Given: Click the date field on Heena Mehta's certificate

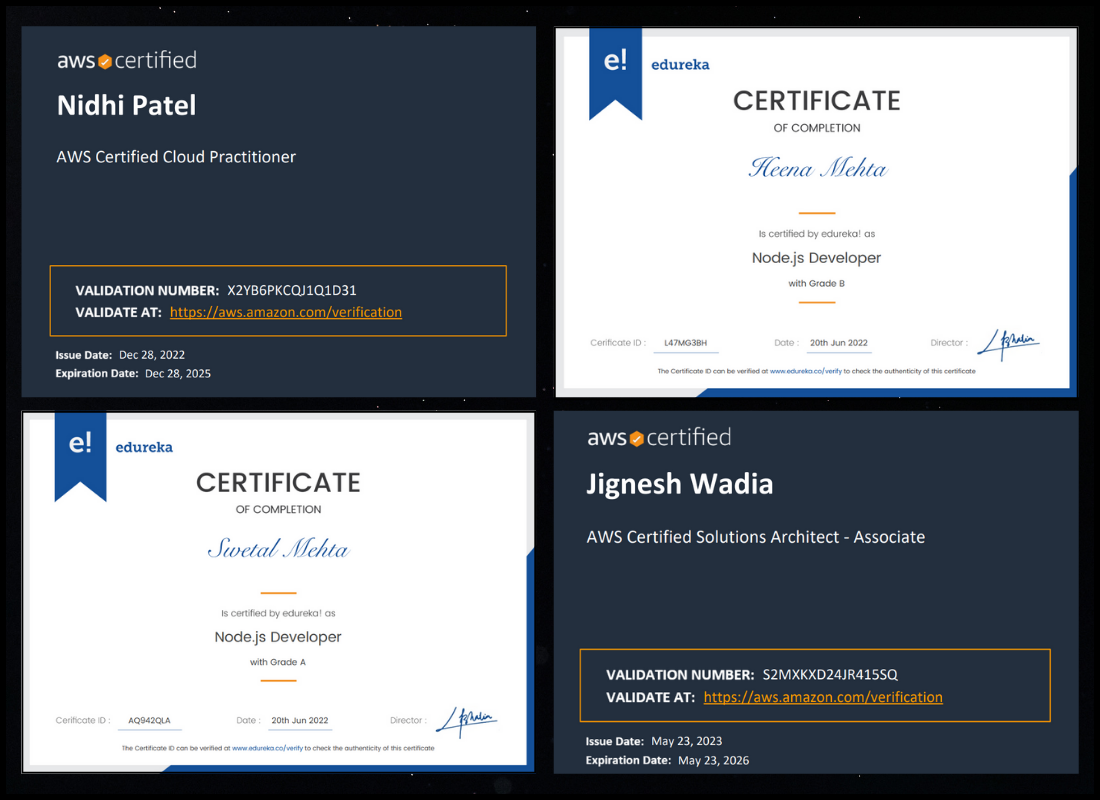Looking at the screenshot, I should coord(838,343).
